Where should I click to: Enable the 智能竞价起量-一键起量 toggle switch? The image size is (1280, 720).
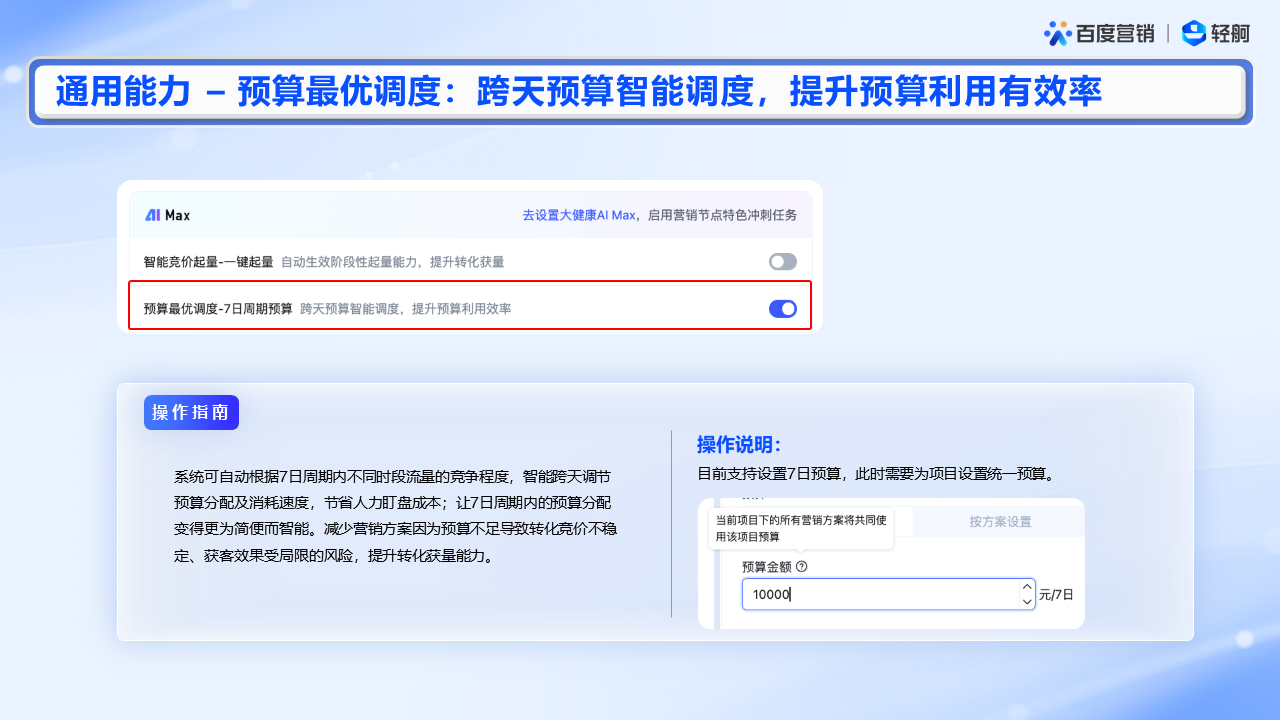coord(783,262)
